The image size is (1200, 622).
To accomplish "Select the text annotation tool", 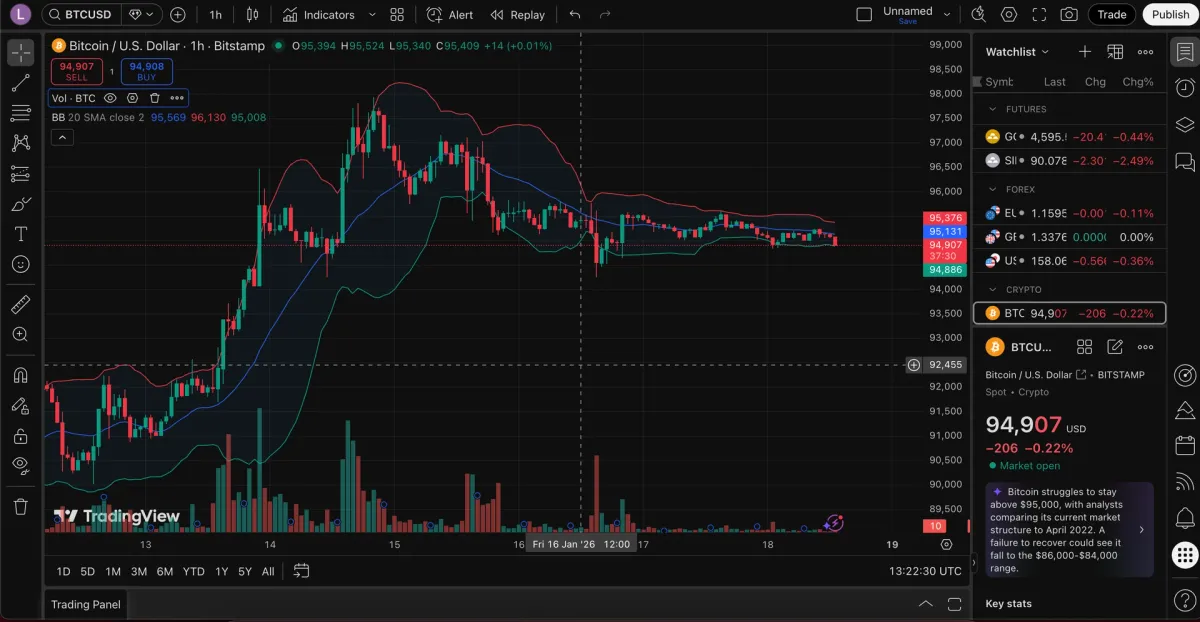I will pos(20,234).
